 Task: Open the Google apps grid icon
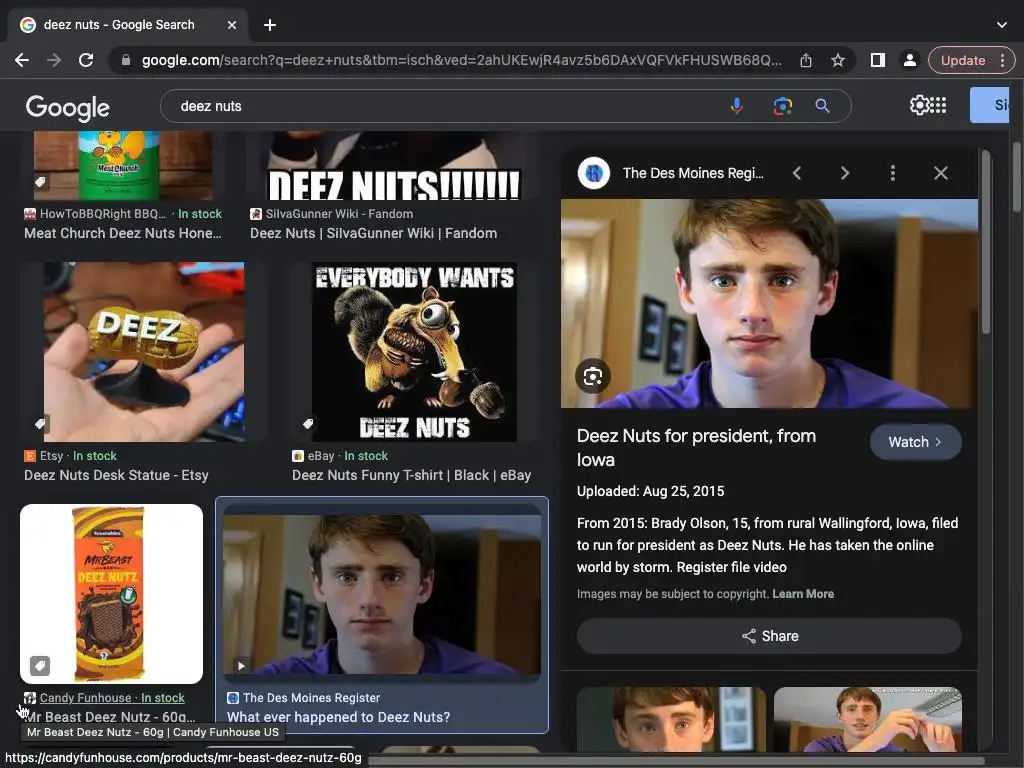pos(938,105)
